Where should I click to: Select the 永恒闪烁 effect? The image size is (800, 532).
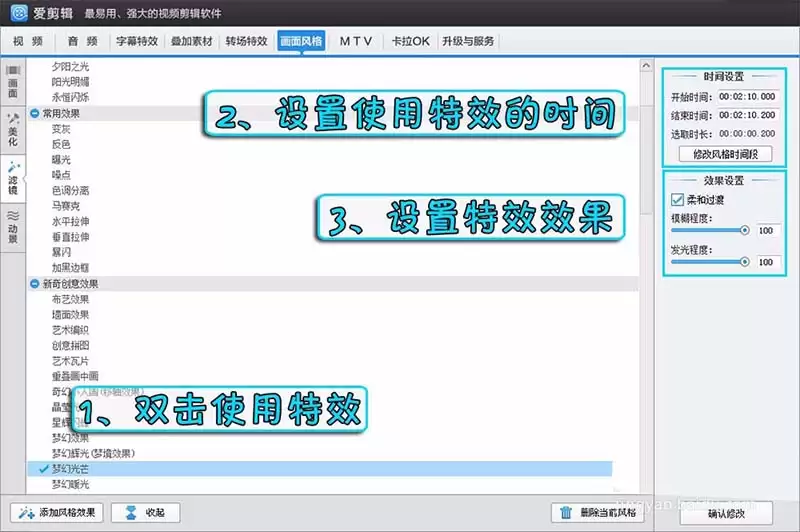(x=70, y=97)
